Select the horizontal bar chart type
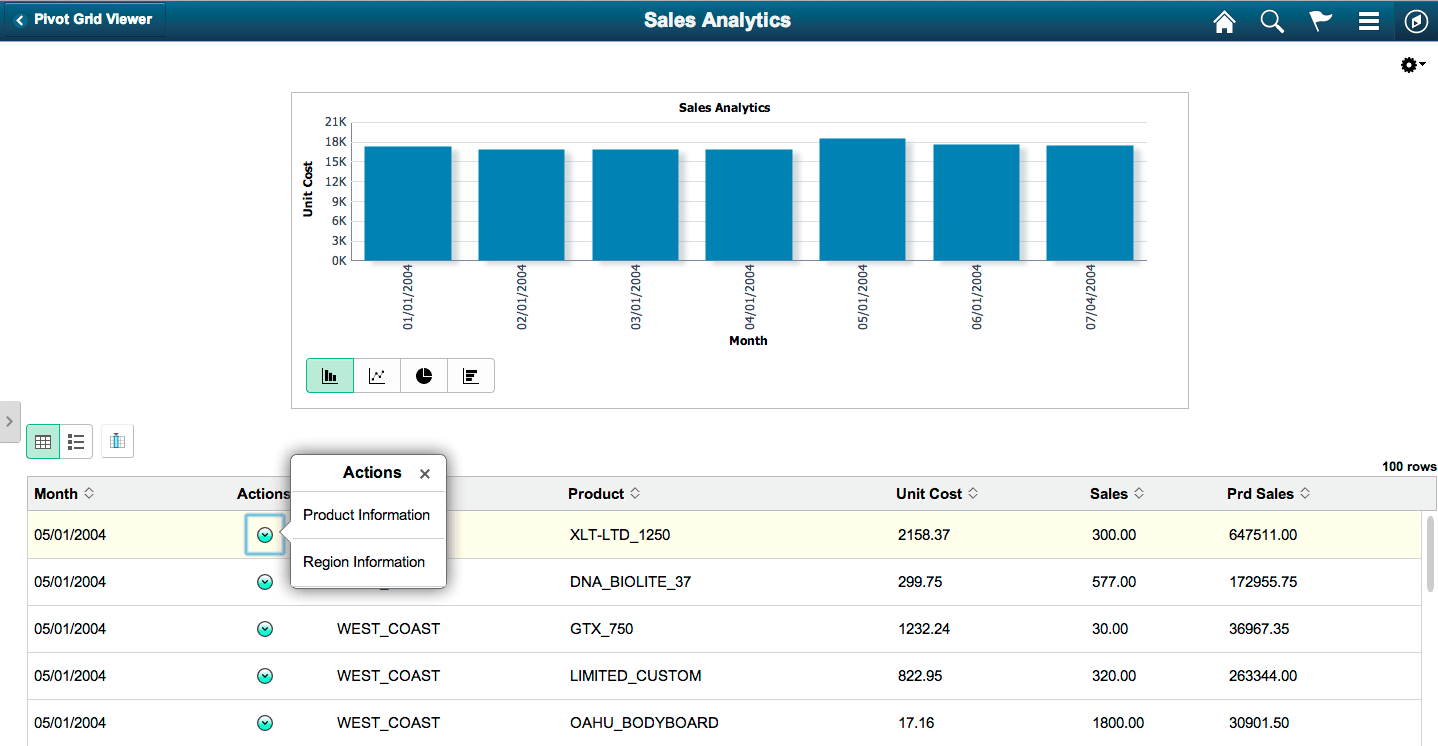The height and width of the screenshot is (746, 1438). (x=470, y=375)
